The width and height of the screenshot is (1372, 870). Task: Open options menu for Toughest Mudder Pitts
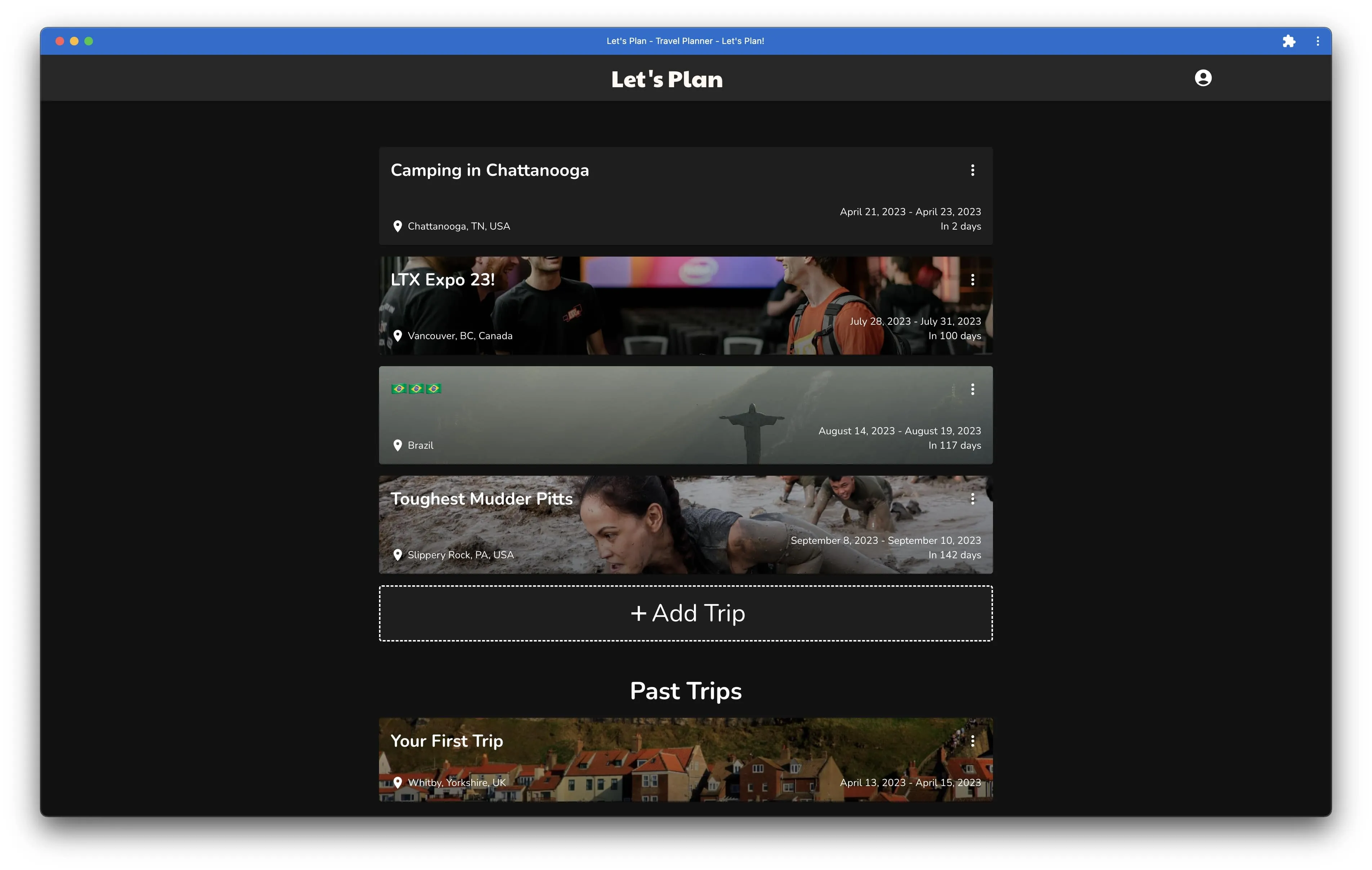point(972,498)
